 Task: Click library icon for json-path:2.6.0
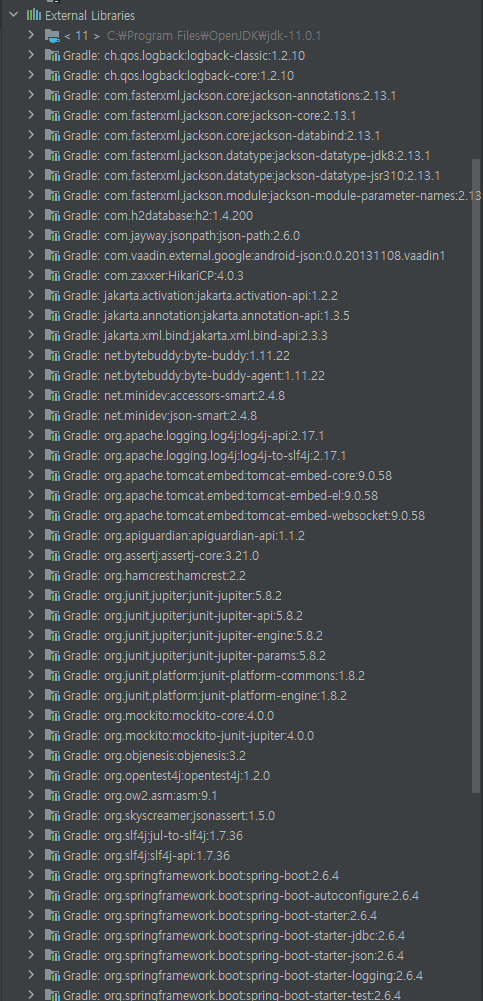pyautogui.click(x=52, y=235)
